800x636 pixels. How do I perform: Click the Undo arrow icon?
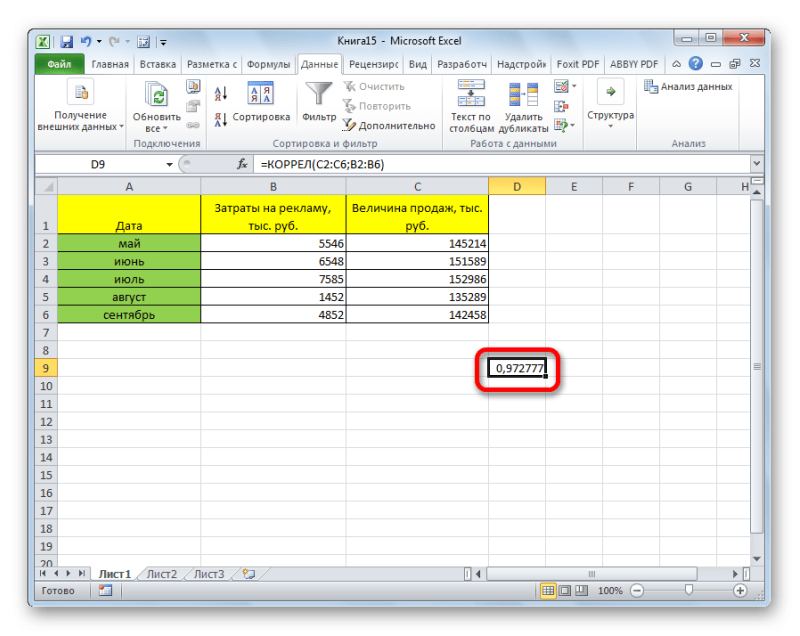86,41
